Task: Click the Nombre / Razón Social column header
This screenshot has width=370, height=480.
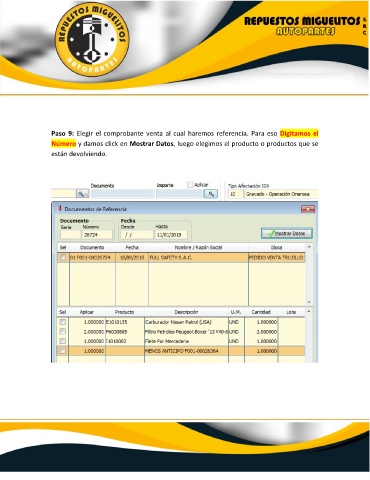Action: coord(198,247)
